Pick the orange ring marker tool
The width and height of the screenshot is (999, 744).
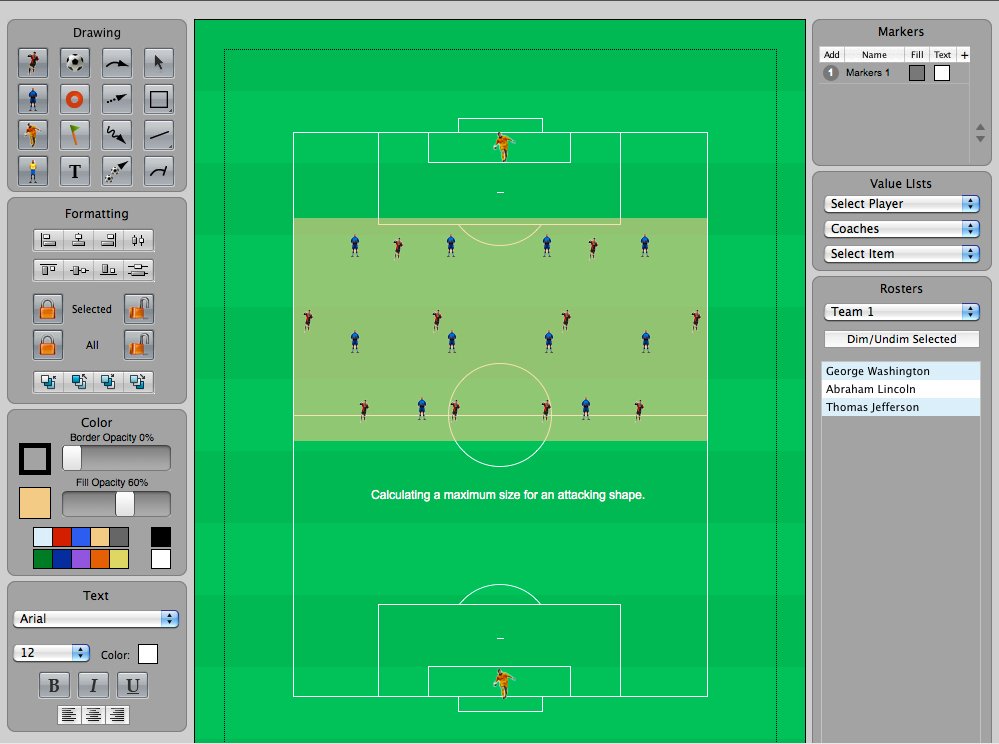coord(75,99)
